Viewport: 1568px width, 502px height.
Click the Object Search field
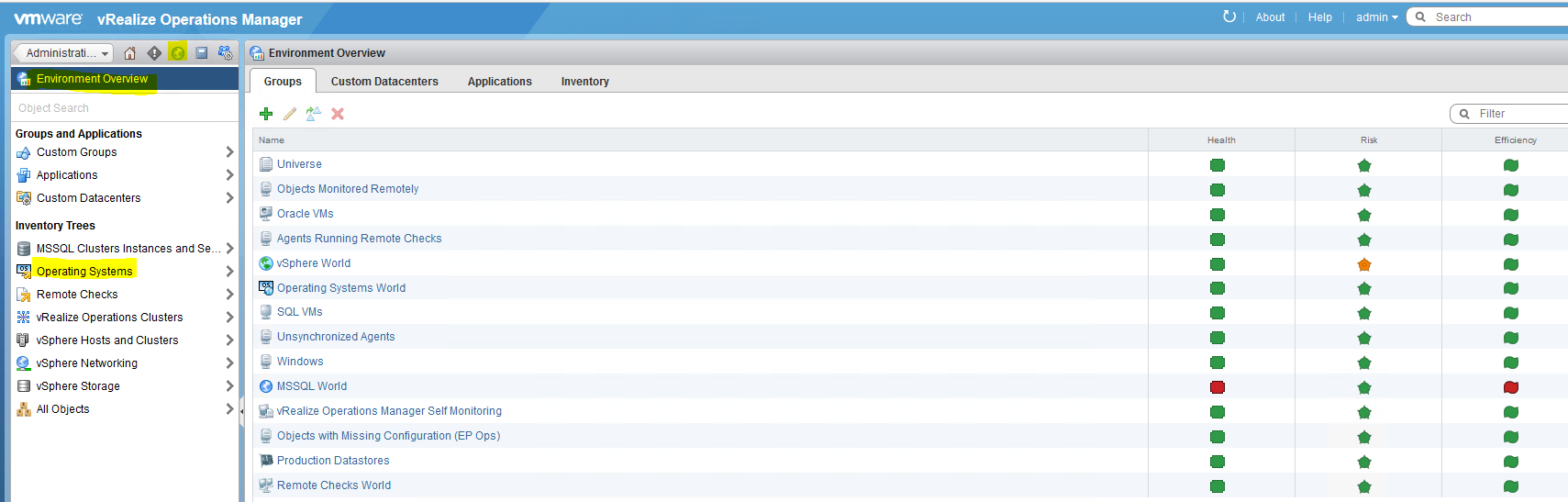click(x=125, y=108)
